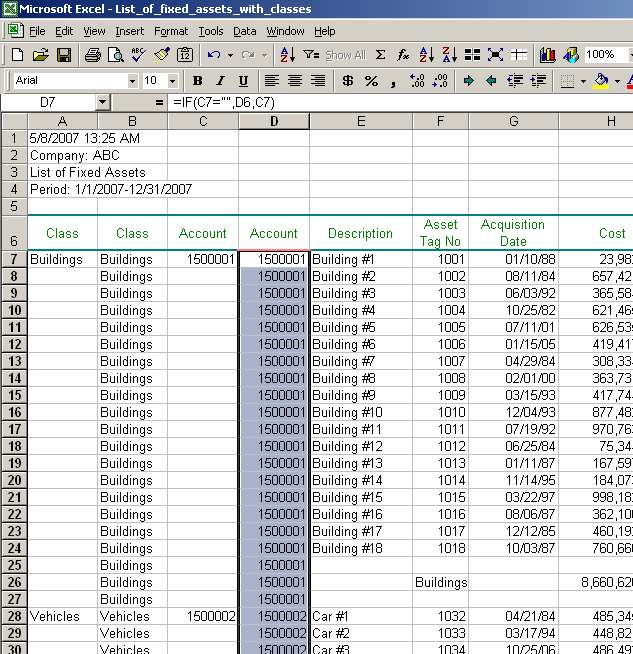The width and height of the screenshot is (633, 654).
Task: Toggle align right
Action: coord(318,80)
